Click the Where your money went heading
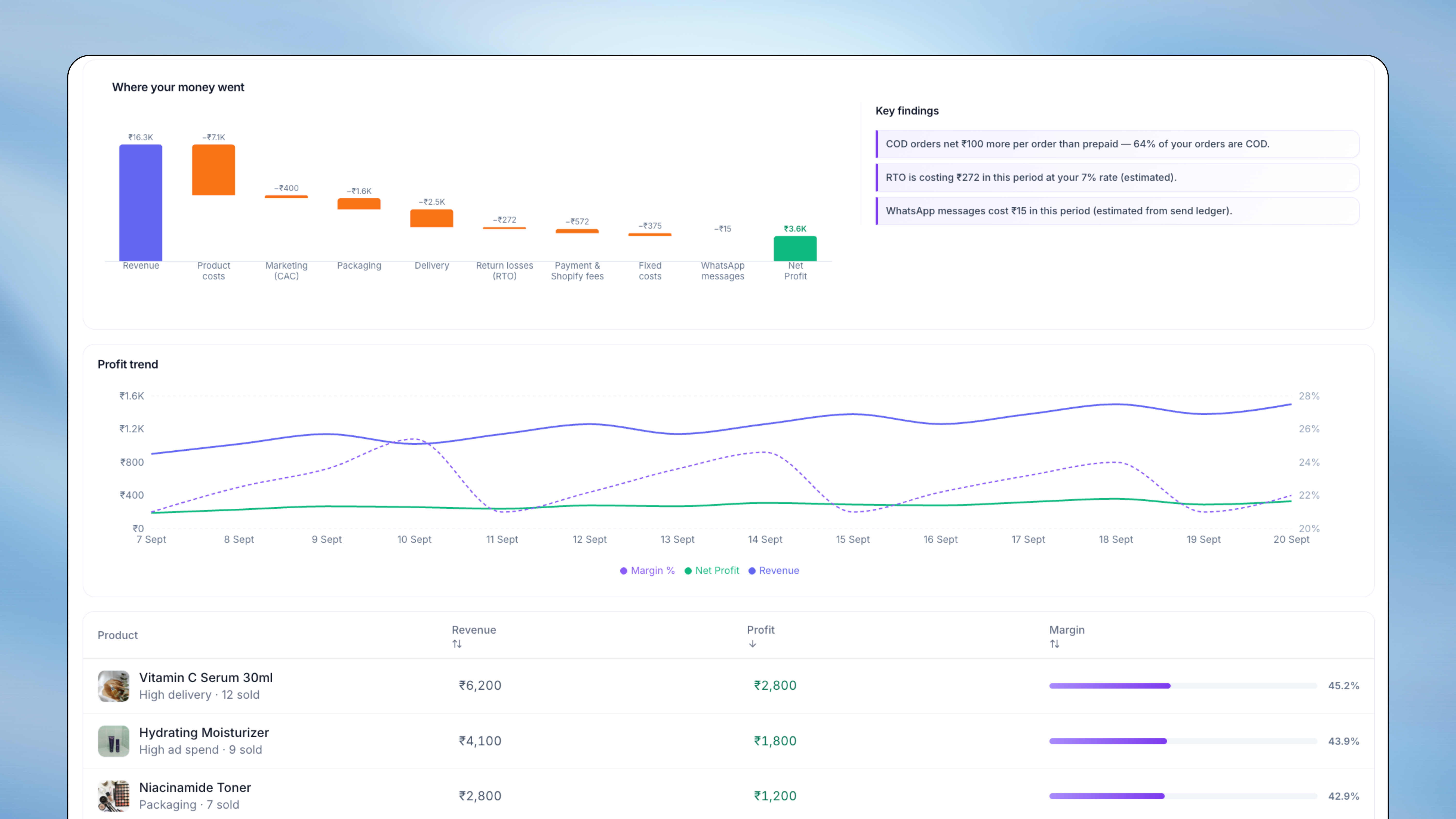This screenshot has height=819, width=1456. pos(178,87)
